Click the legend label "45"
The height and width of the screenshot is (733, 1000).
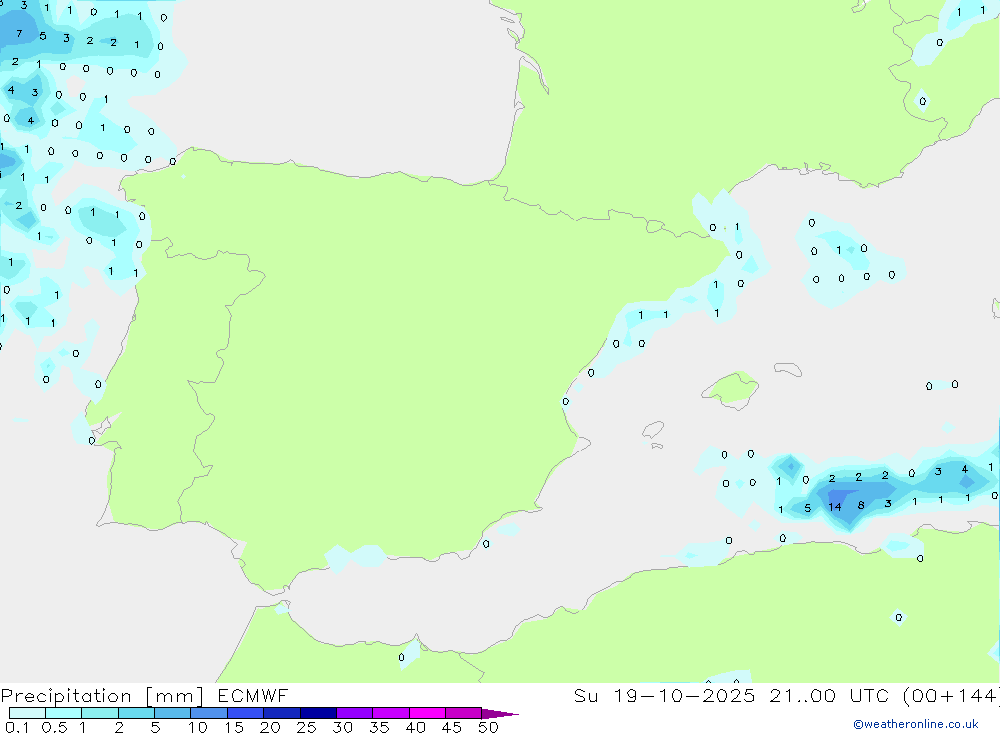point(452,727)
